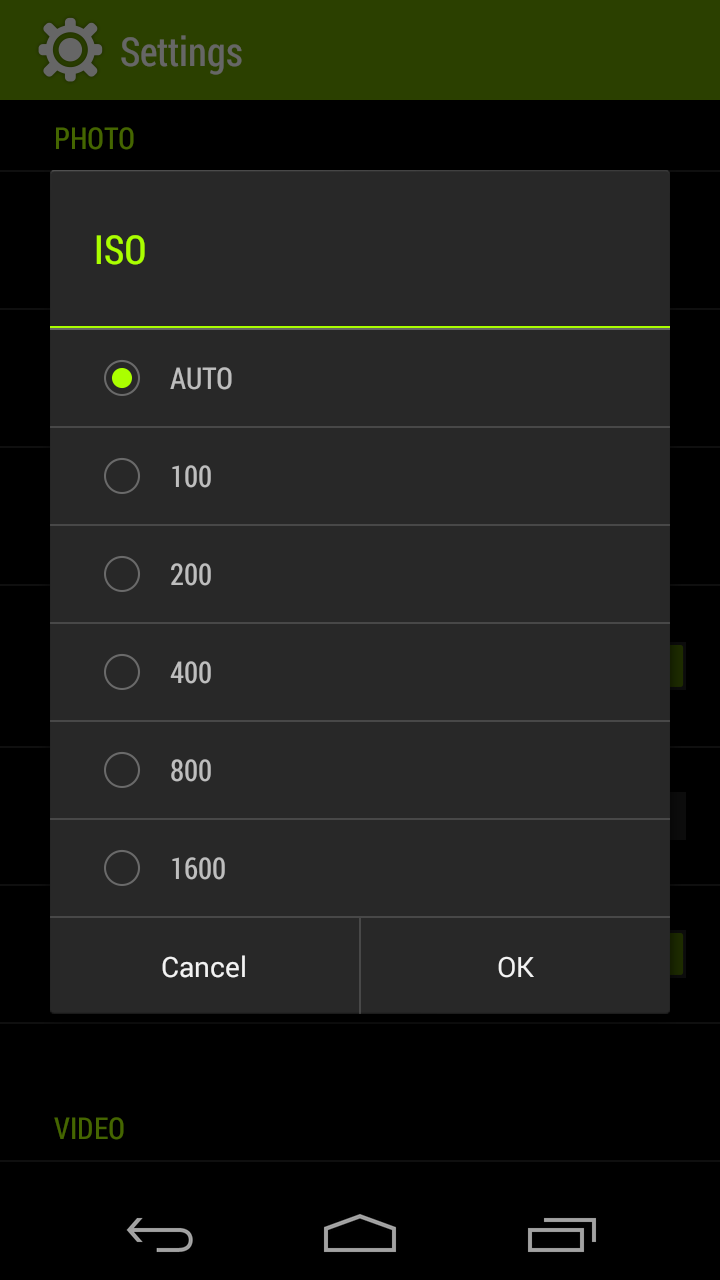Viewport: 720px width, 1280px height.
Task: Tap the "200" option label text
Action: pyautogui.click(x=191, y=575)
